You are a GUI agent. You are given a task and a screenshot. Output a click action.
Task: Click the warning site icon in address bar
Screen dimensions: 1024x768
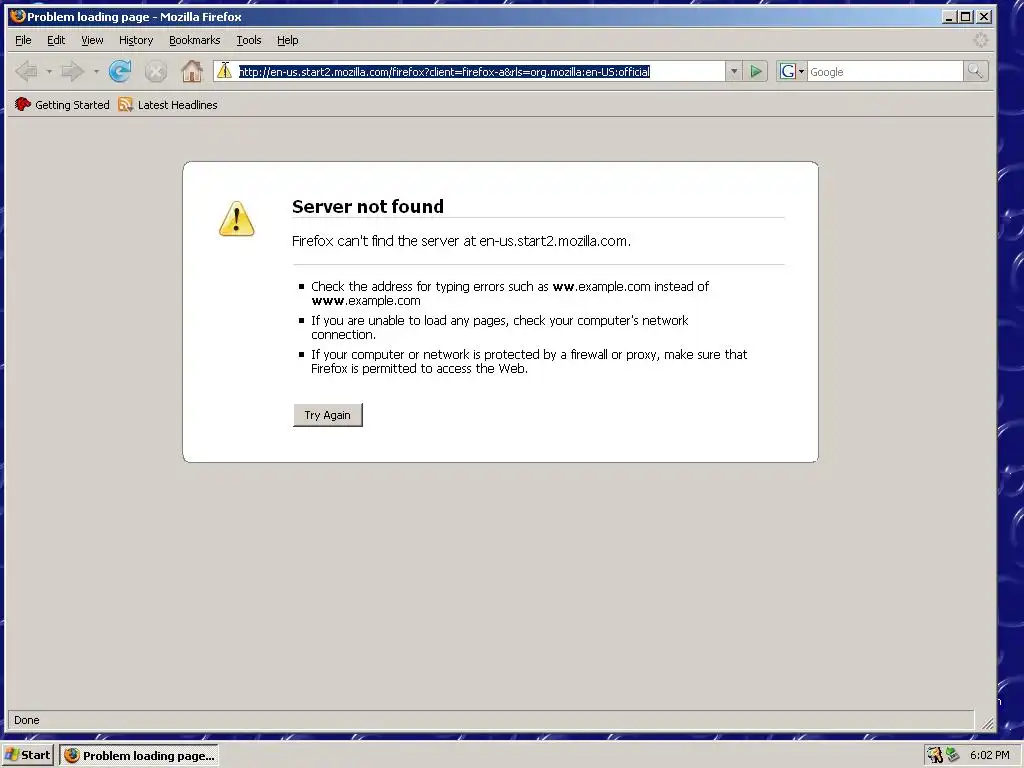[x=224, y=71]
